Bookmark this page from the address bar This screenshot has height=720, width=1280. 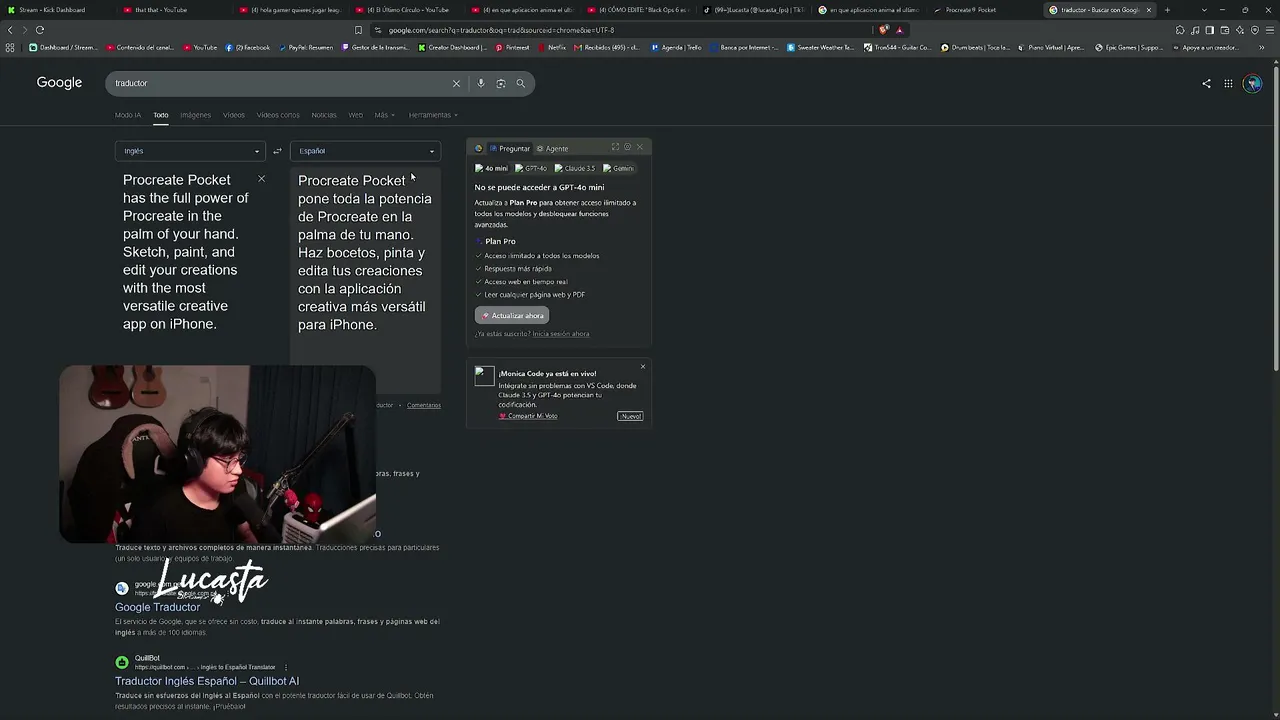358,30
